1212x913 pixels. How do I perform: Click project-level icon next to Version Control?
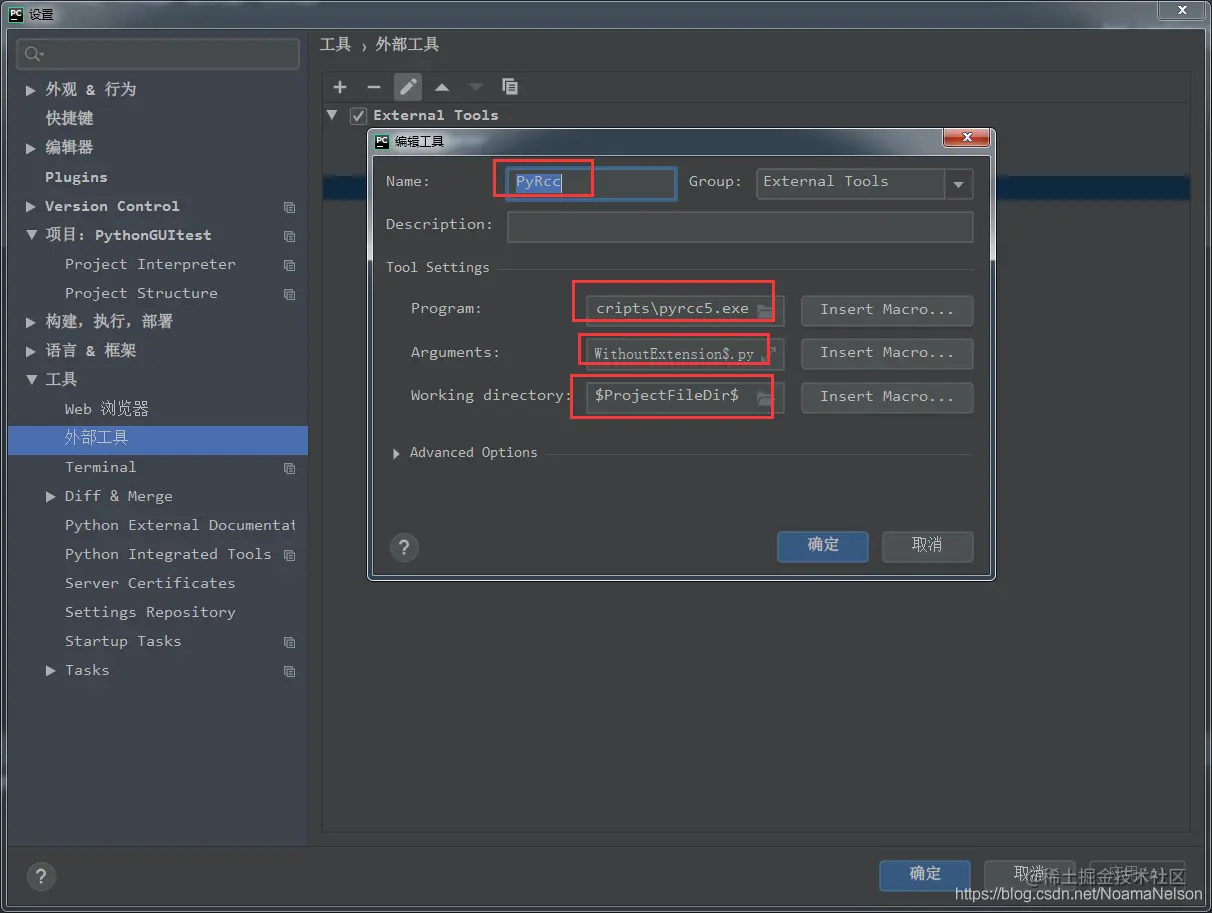[289, 207]
